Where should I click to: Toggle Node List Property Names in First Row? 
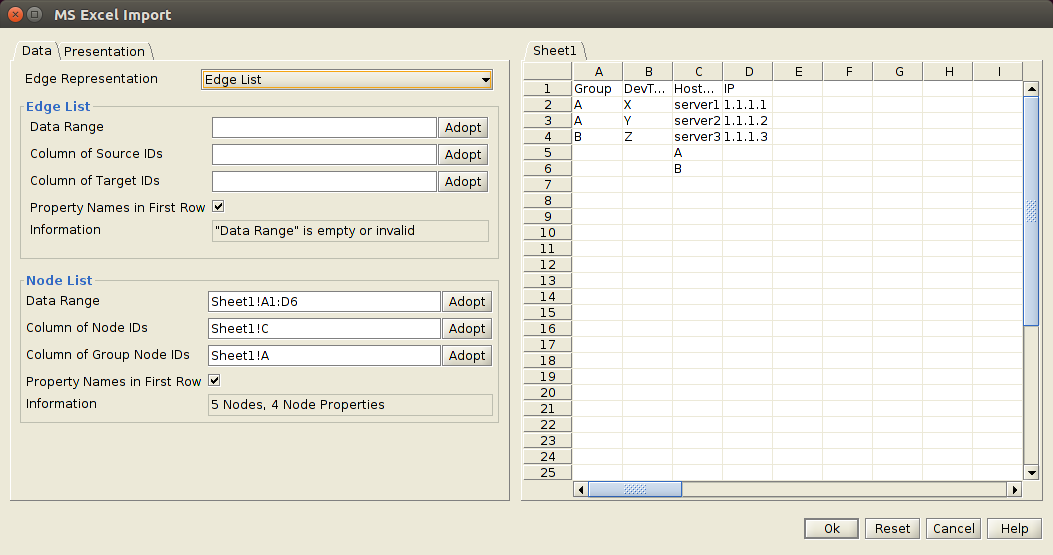point(214,380)
